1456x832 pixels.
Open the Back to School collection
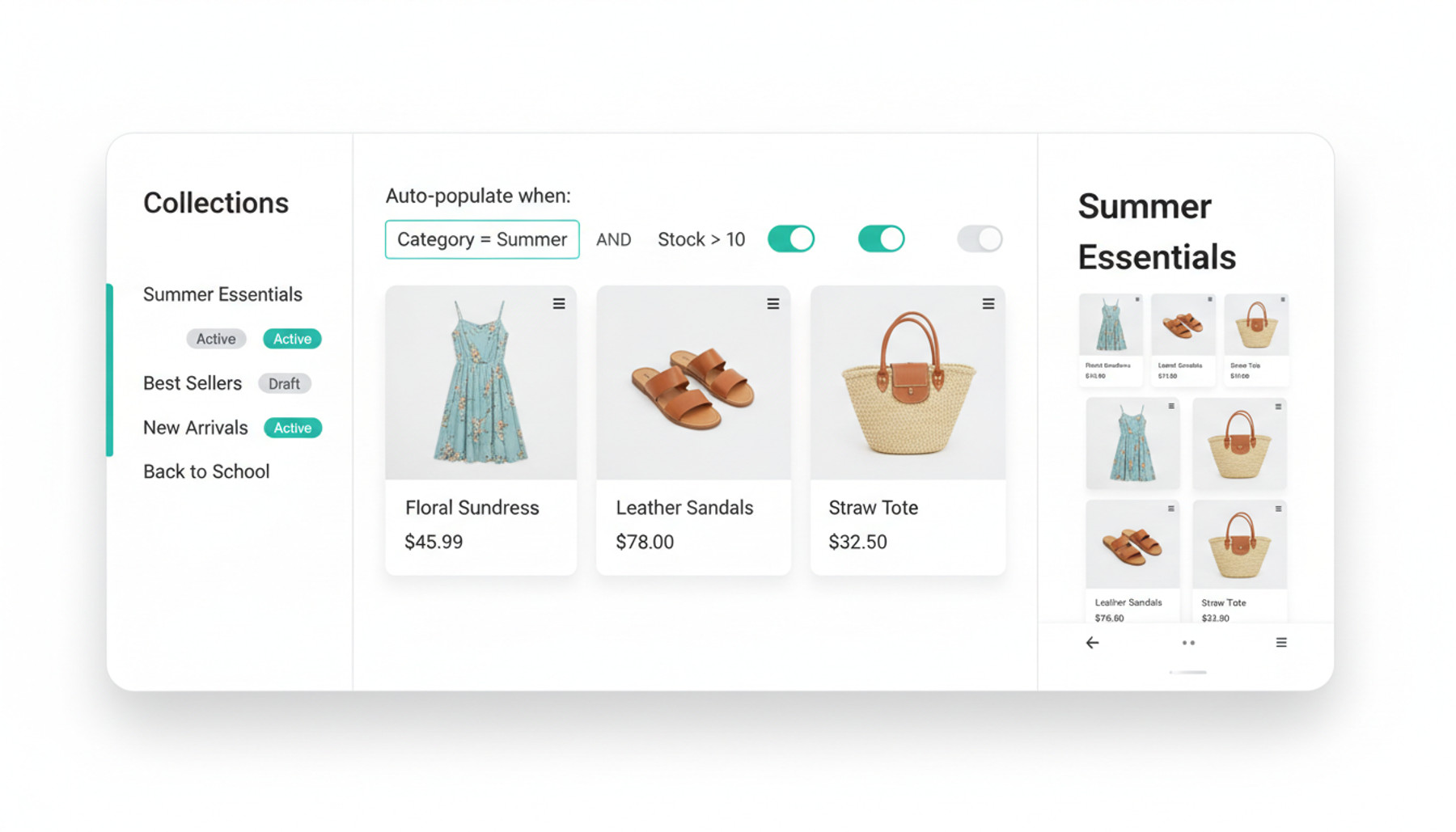coord(206,471)
